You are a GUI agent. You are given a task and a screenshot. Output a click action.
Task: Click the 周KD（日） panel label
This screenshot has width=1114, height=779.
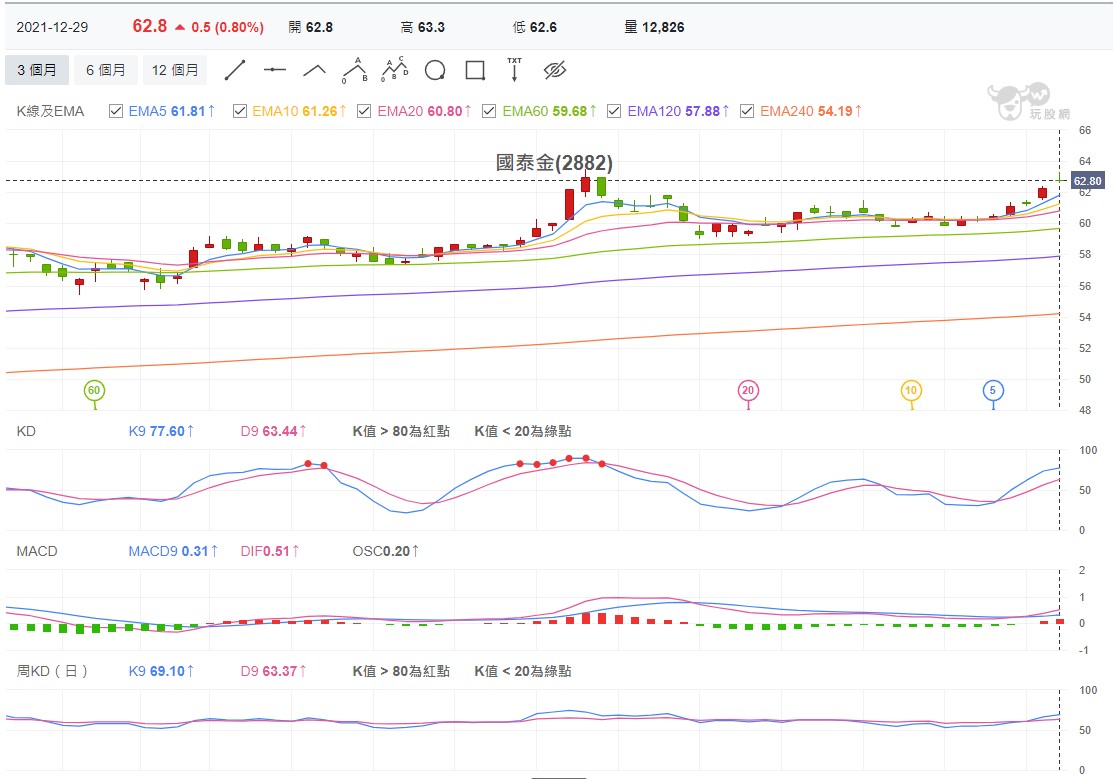point(53,671)
